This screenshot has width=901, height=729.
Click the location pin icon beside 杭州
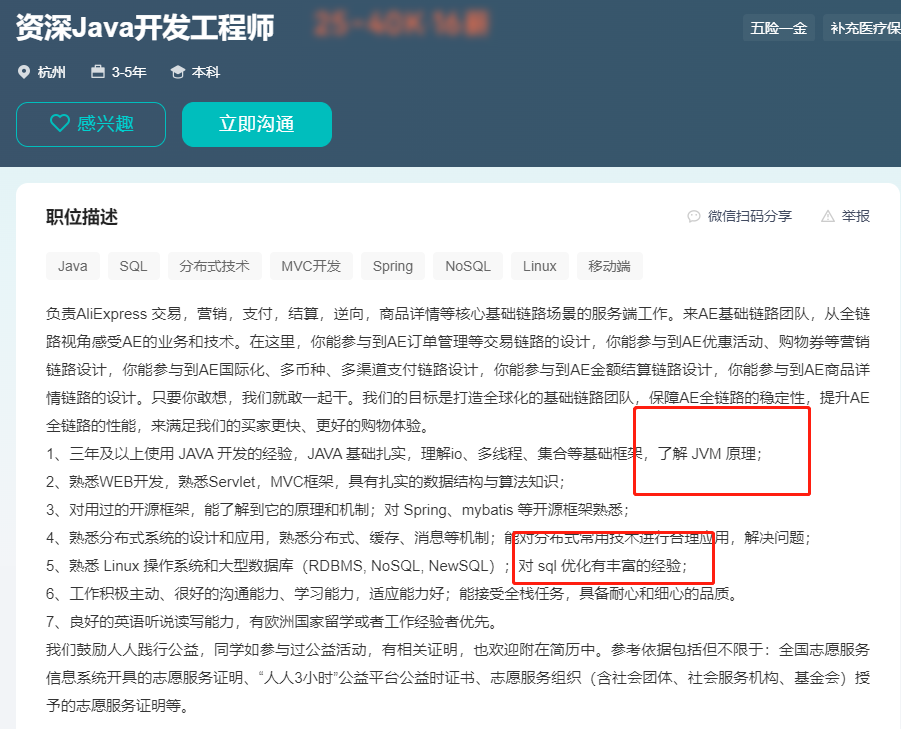pos(24,72)
